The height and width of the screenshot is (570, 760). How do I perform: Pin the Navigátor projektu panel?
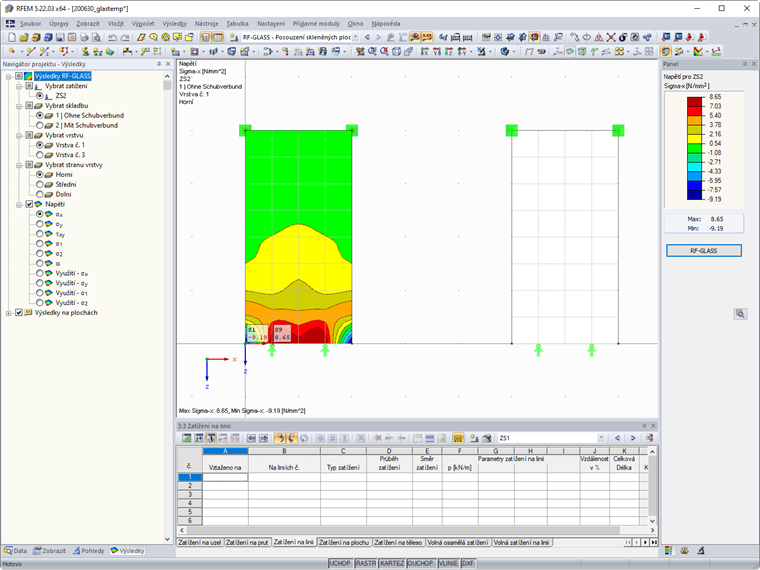click(158, 64)
